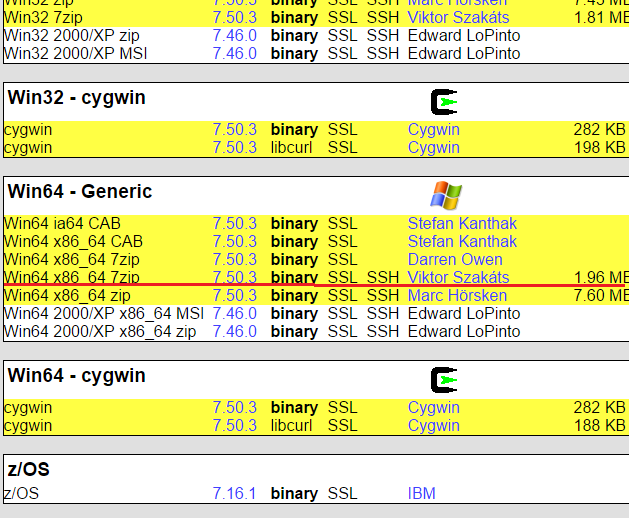629x518 pixels.
Task: Click the bold "z/OS" section heading
Action: click(28, 469)
